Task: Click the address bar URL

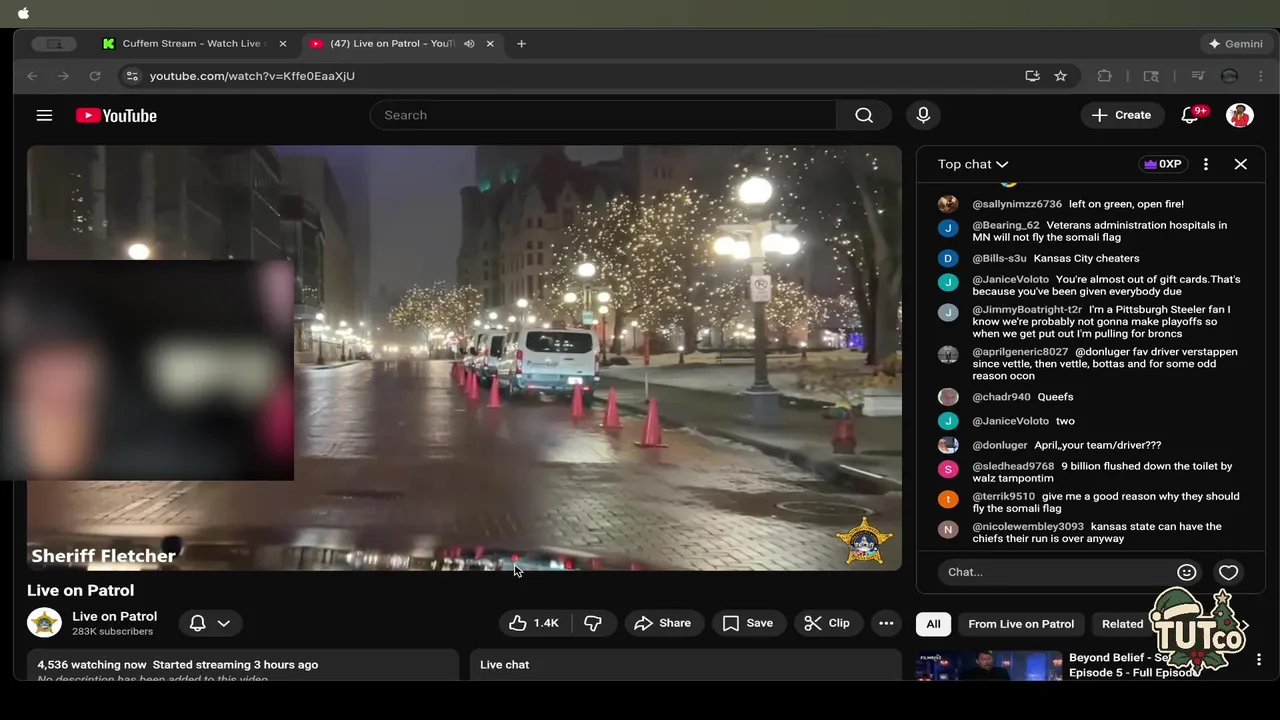Action: pos(252,76)
